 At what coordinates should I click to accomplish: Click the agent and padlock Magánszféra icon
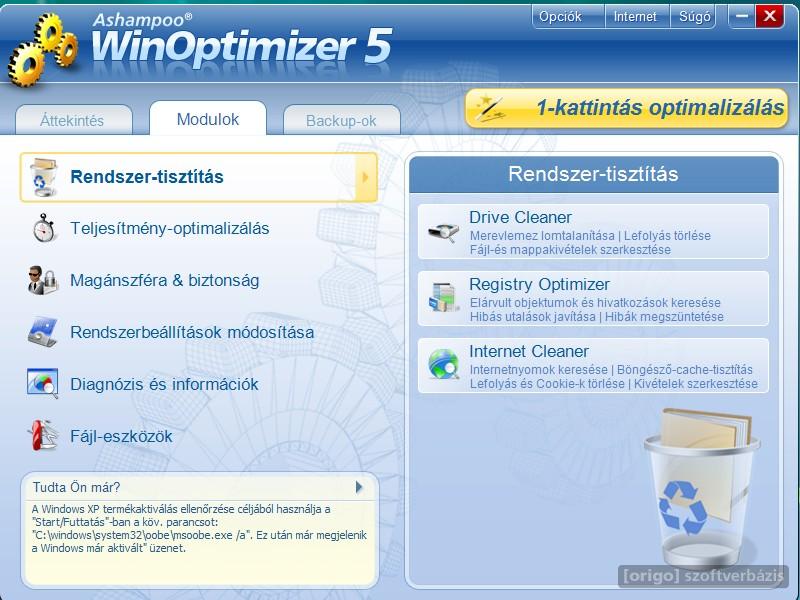43,280
